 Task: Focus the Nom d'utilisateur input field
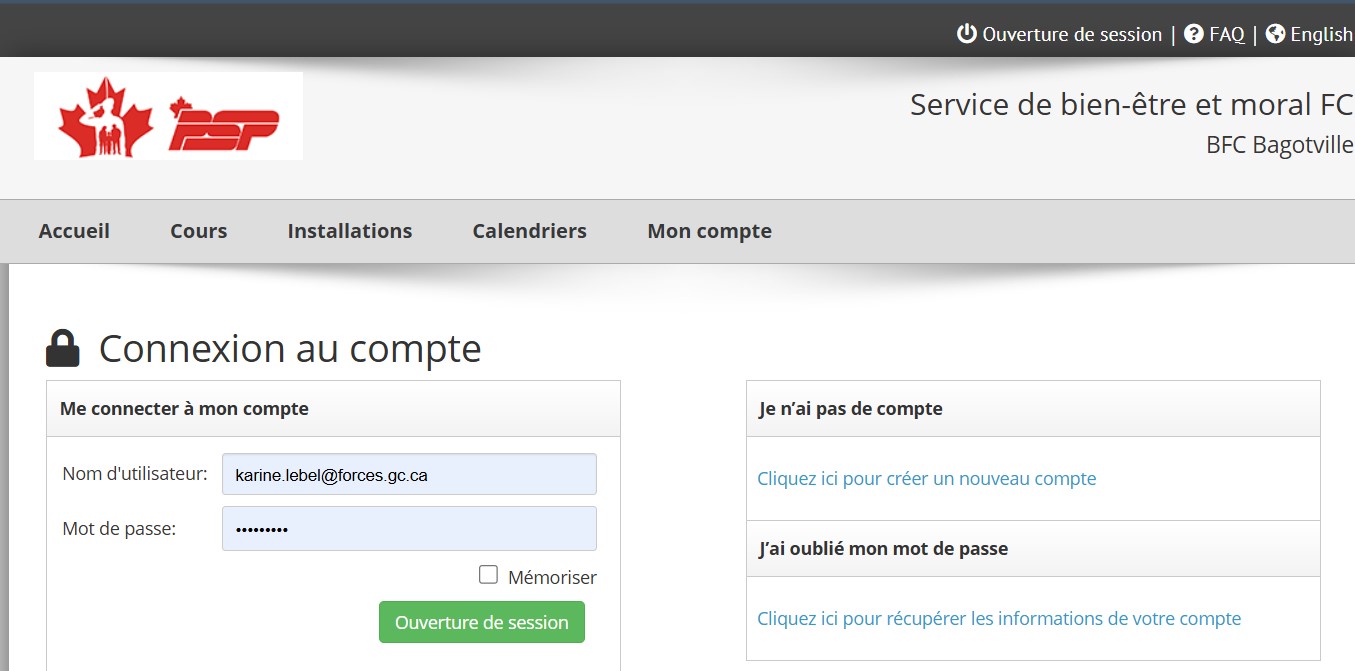tap(409, 475)
